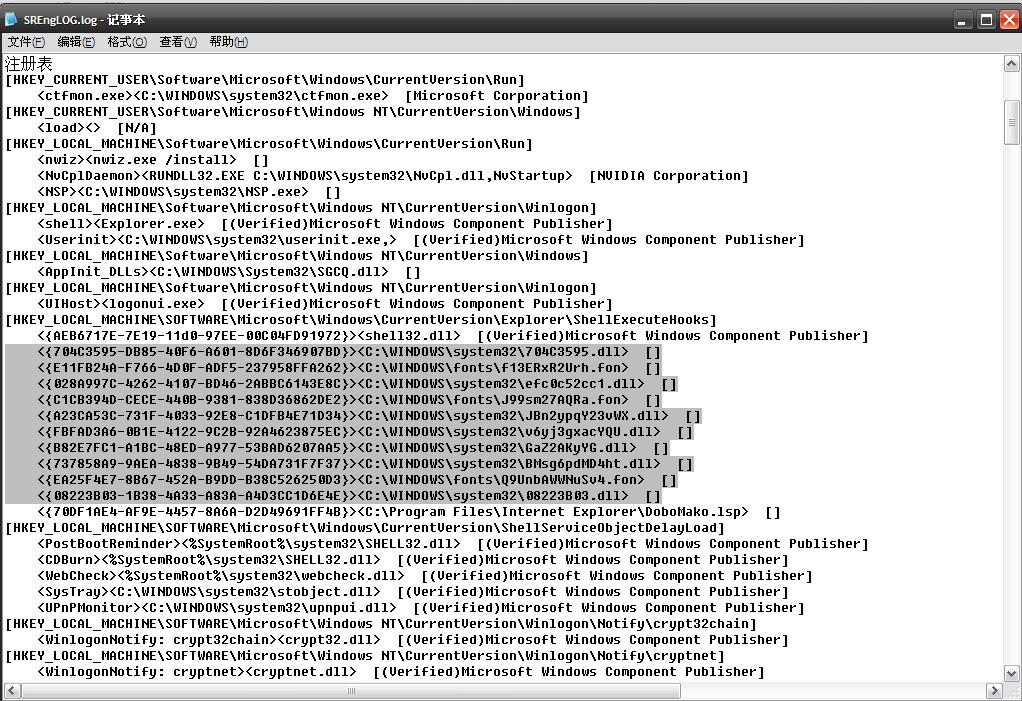Open the 文件(F) menu
This screenshot has width=1022, height=701.
[x=26, y=42]
